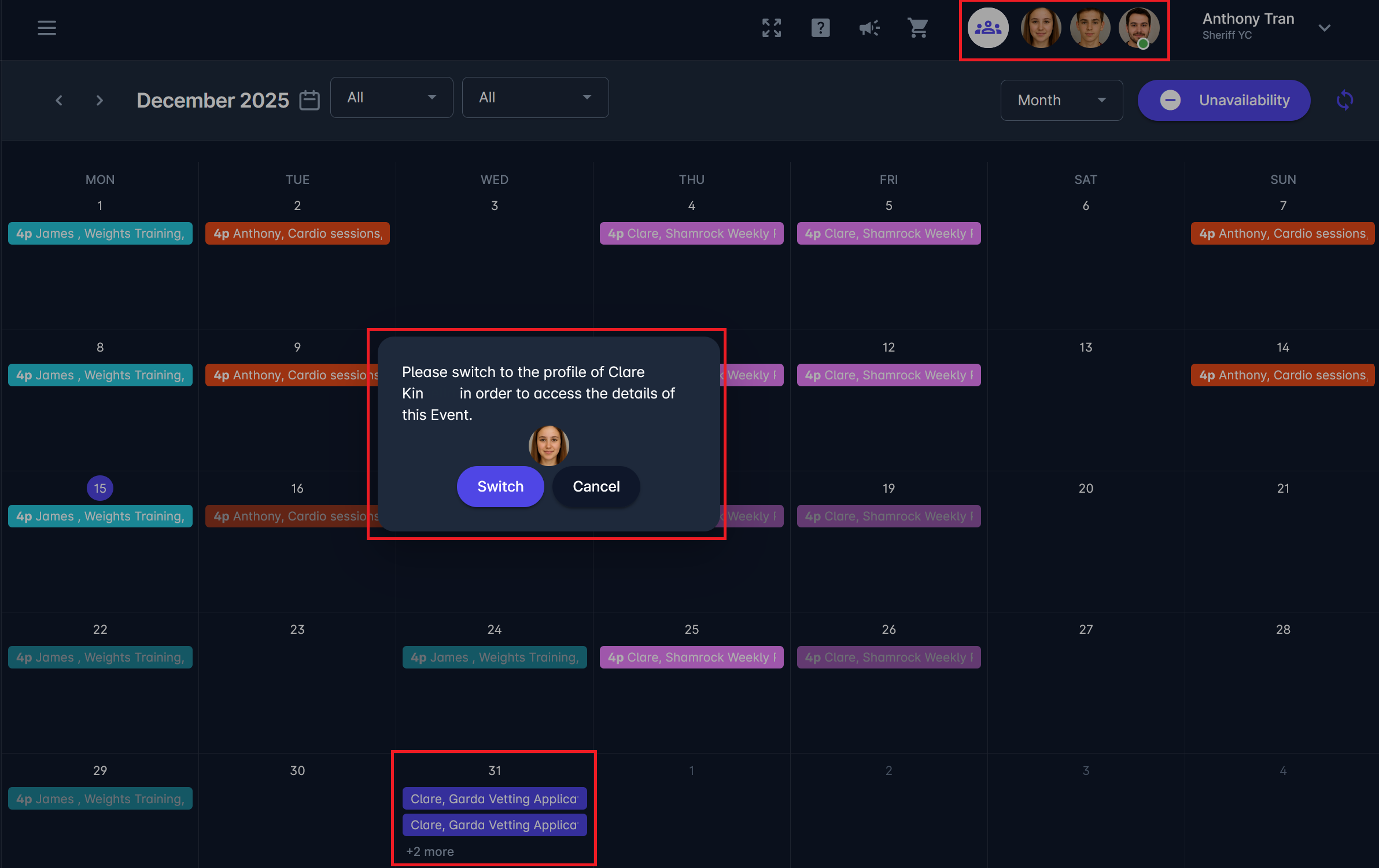Image resolution: width=1379 pixels, height=868 pixels.
Task: Click the family group profiles icon
Action: point(988,28)
